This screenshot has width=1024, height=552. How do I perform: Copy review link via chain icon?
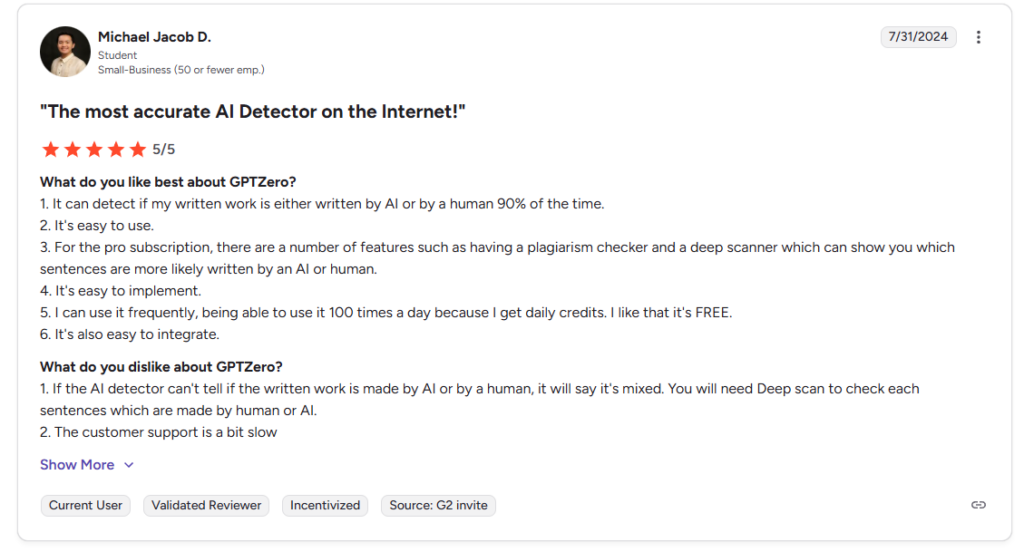pyautogui.click(x=978, y=505)
